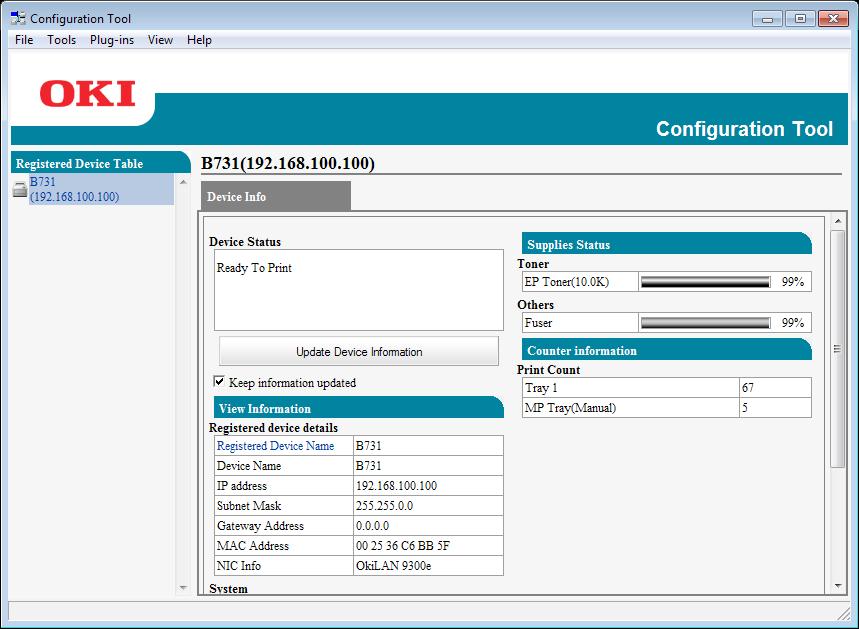Click the Fuser label cell
This screenshot has height=629, width=859.
pyautogui.click(x=580, y=323)
